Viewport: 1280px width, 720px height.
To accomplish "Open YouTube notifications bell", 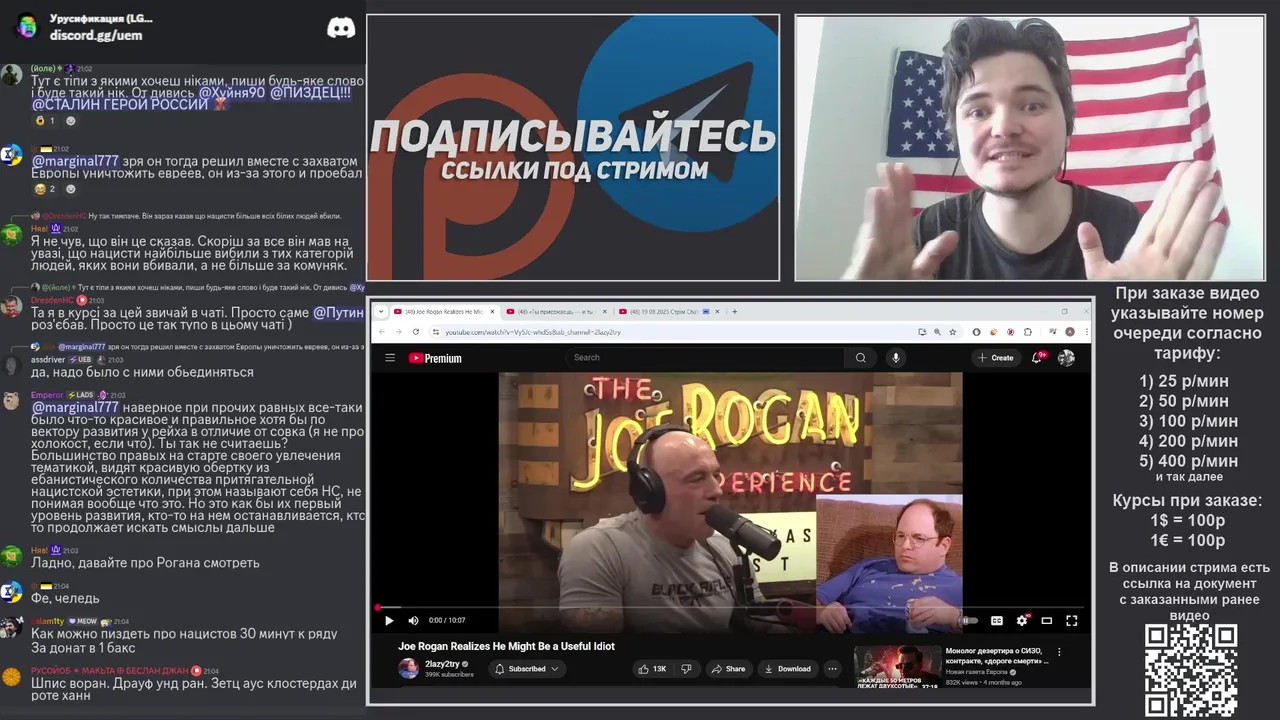I will click(x=1039, y=357).
